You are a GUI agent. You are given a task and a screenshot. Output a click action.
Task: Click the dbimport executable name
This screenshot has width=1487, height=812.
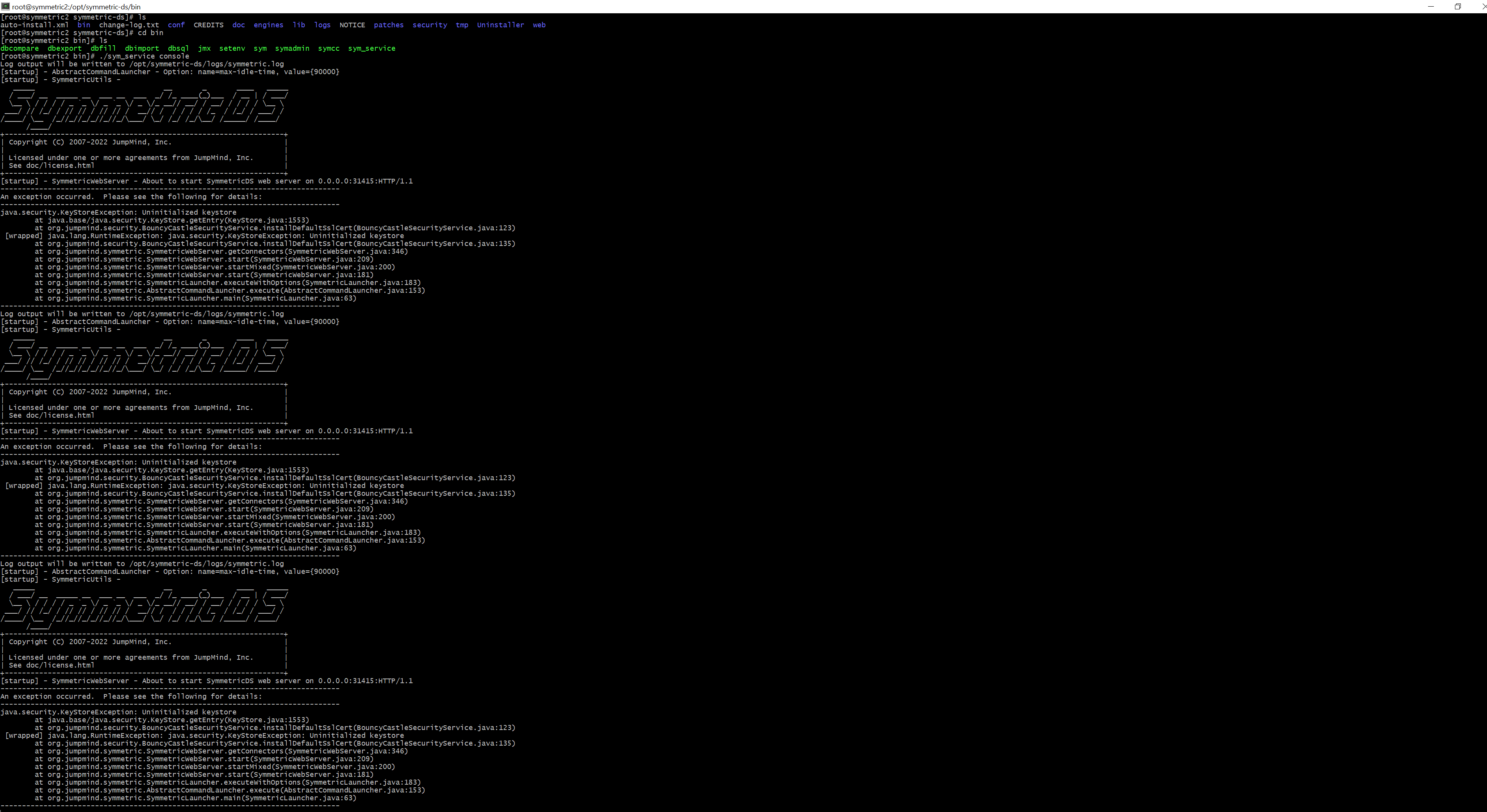[x=141, y=48]
